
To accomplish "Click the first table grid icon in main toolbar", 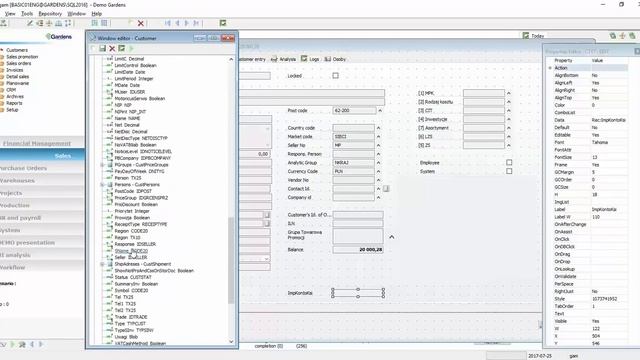I will [95, 23].
